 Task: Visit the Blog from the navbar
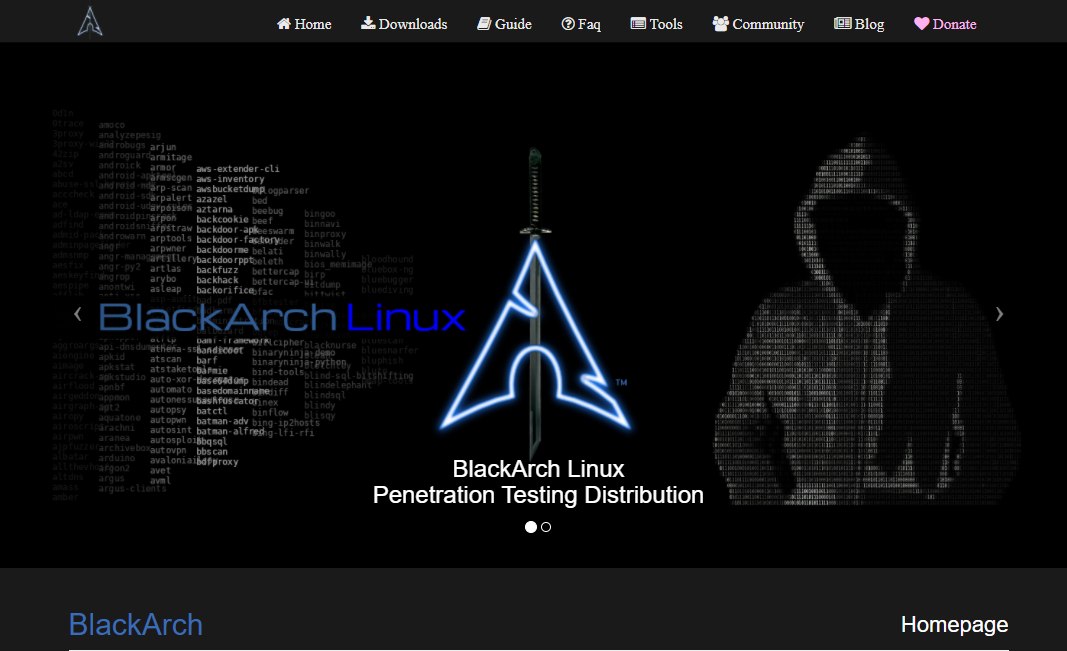(859, 24)
